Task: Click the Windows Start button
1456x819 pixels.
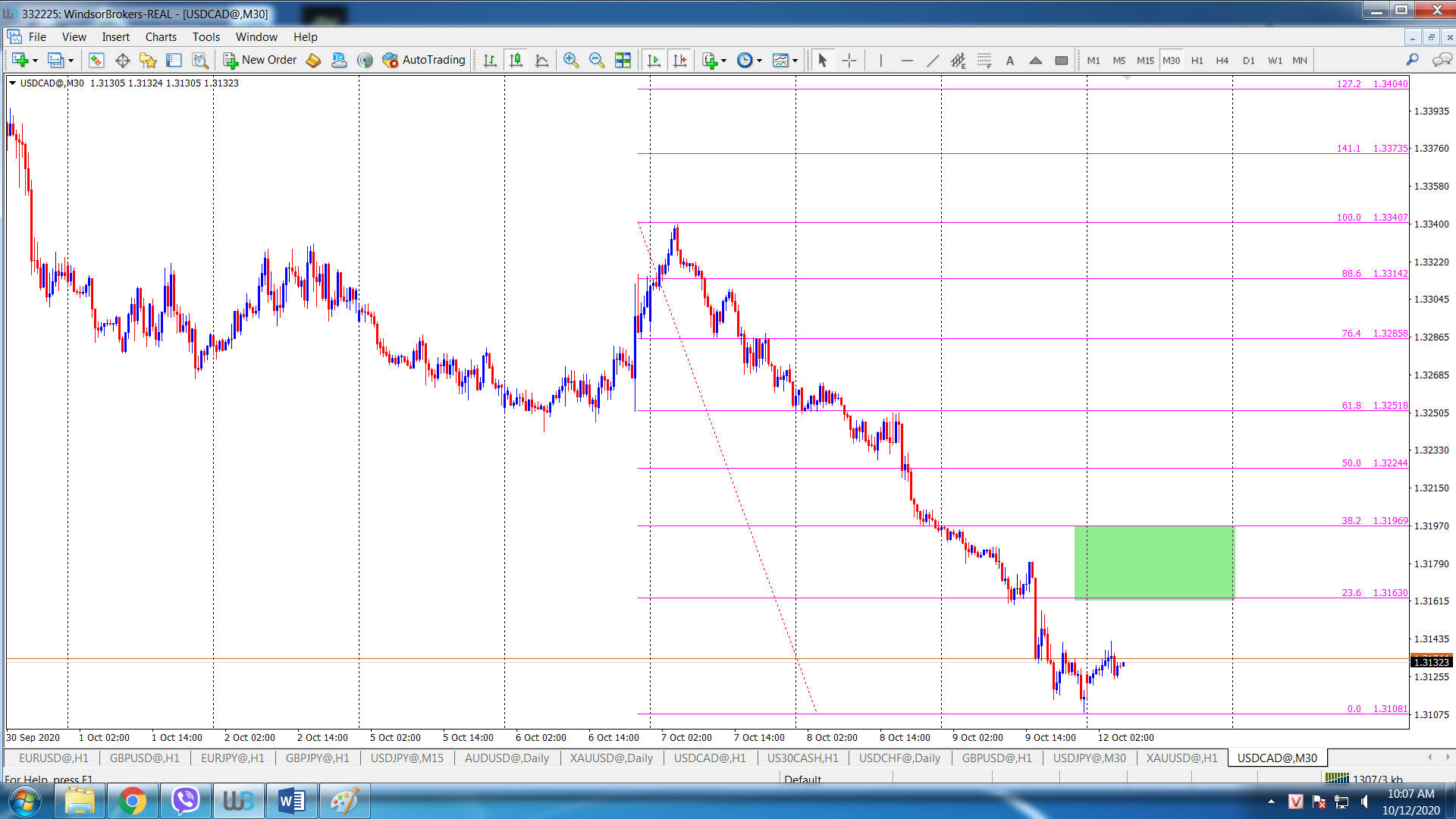Action: point(25,801)
